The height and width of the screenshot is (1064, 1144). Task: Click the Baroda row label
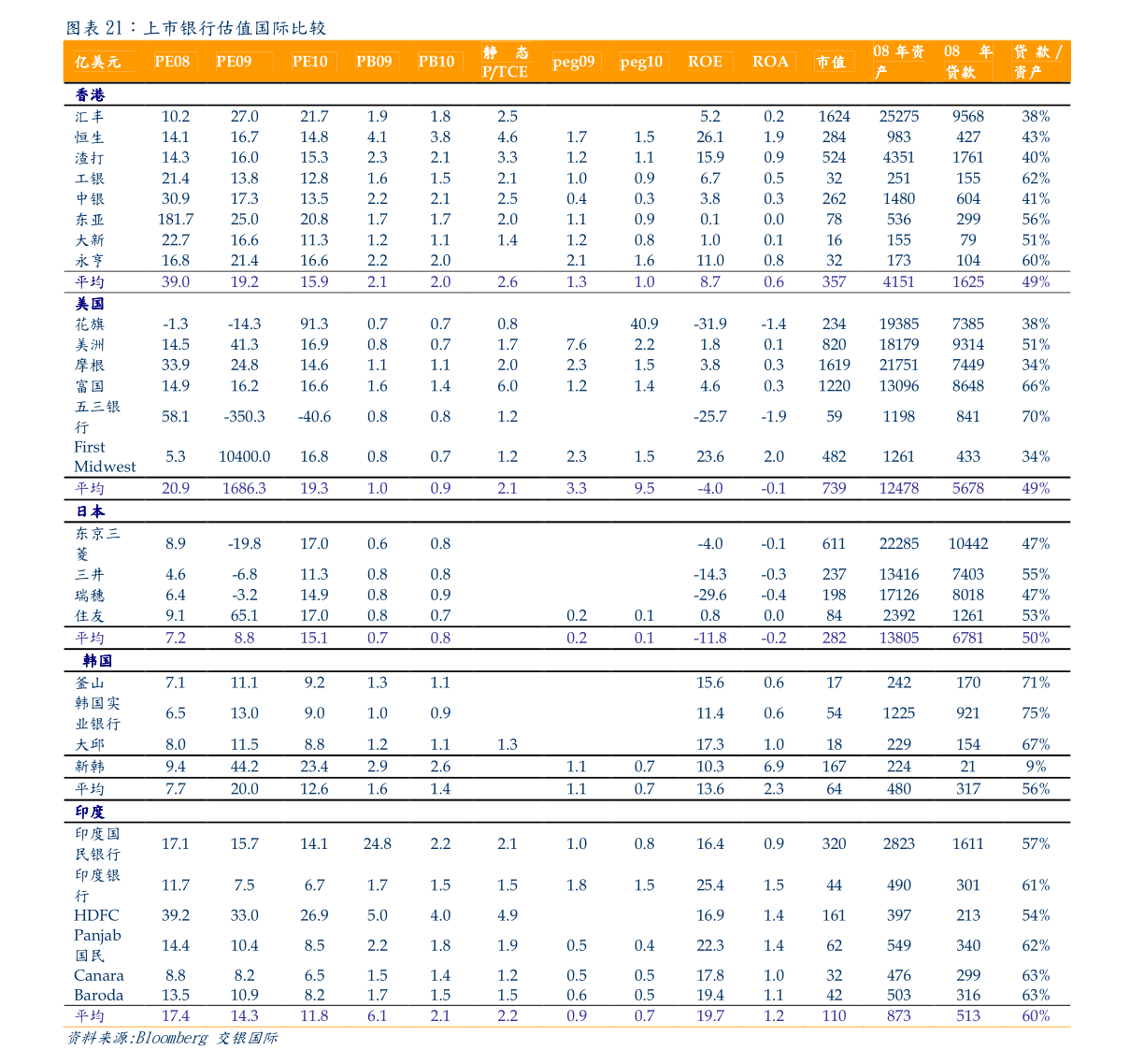pyautogui.click(x=98, y=995)
